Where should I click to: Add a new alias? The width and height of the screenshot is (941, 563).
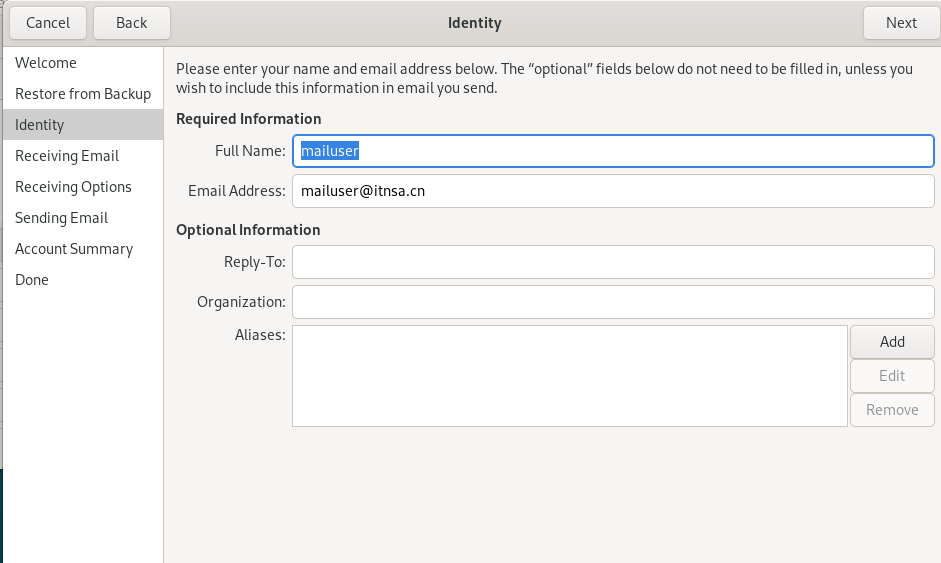[x=892, y=342]
